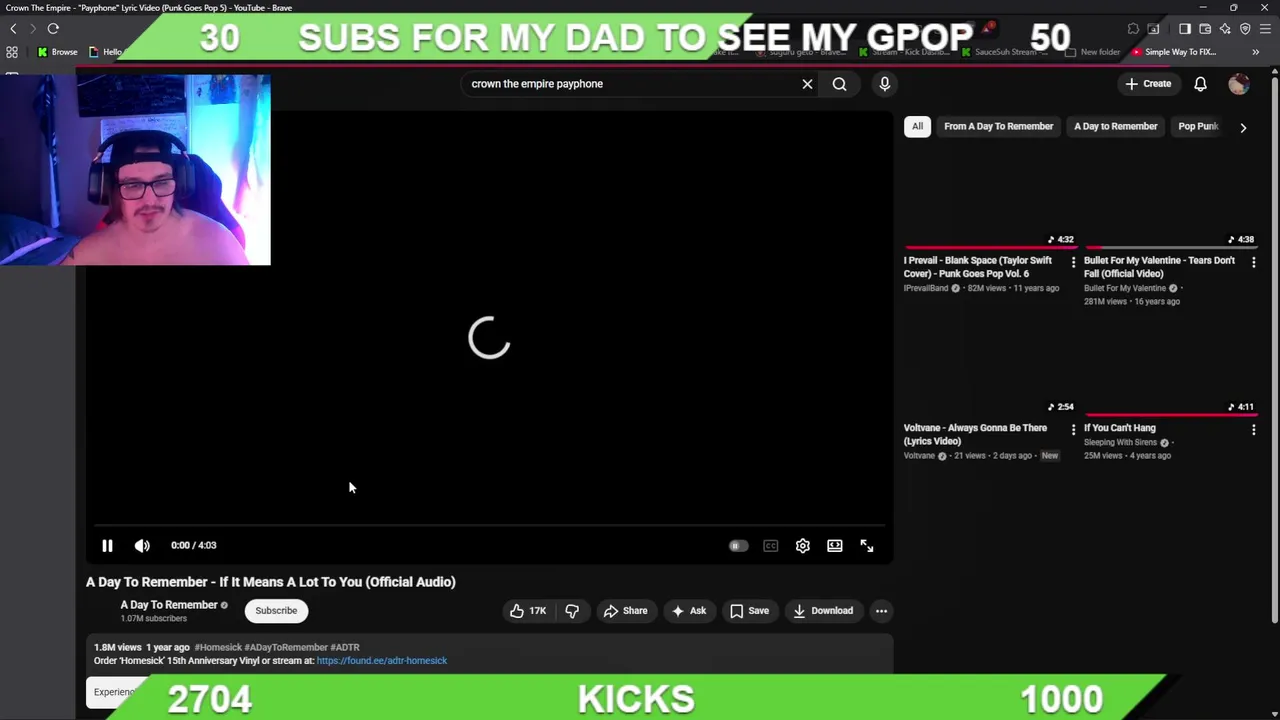Open the account avatar menu
The height and width of the screenshot is (720, 1280).
point(1239,84)
